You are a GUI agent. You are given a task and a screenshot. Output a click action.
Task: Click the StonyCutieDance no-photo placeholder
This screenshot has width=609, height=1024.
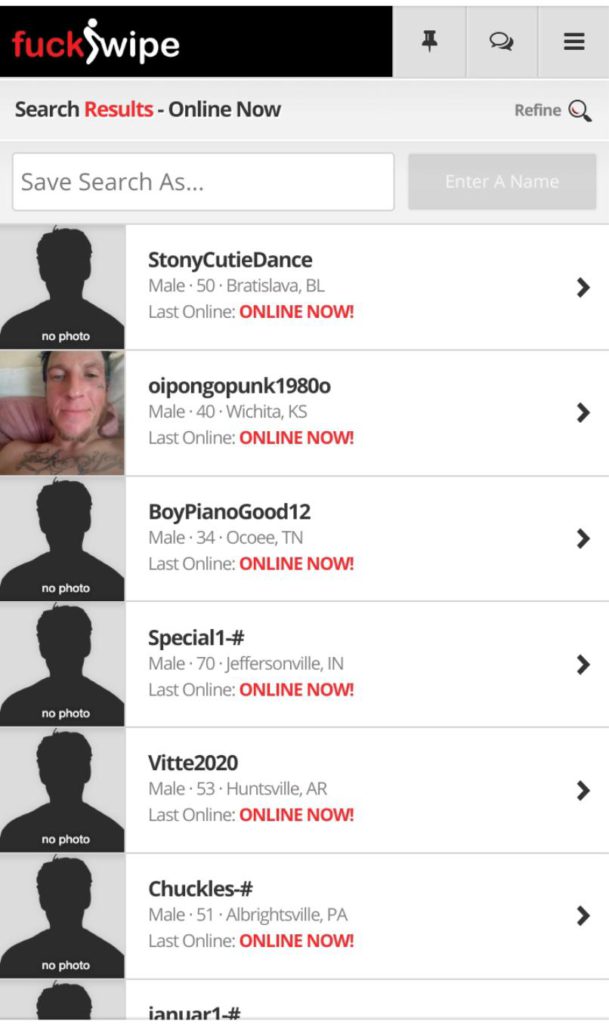62,287
